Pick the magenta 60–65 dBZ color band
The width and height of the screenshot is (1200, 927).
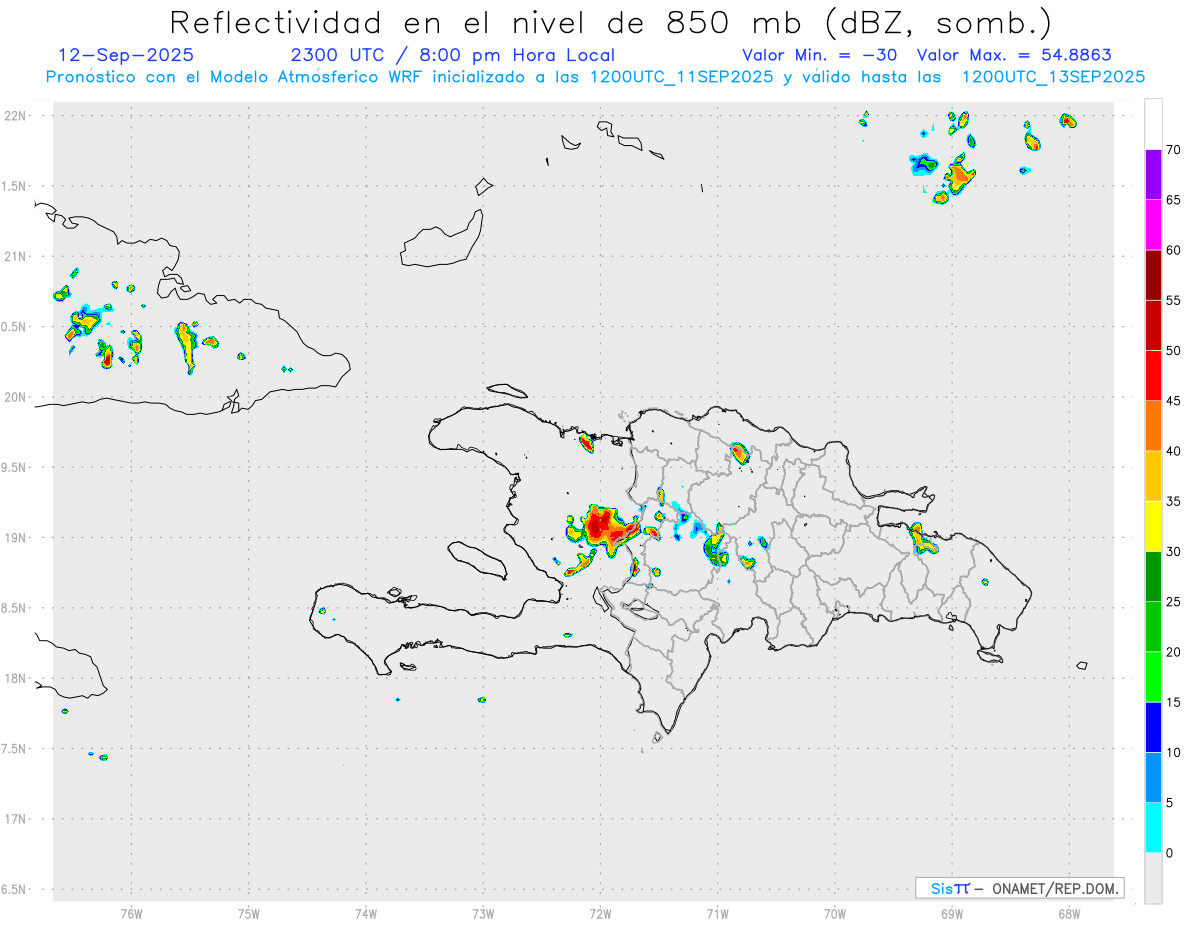coord(1153,225)
